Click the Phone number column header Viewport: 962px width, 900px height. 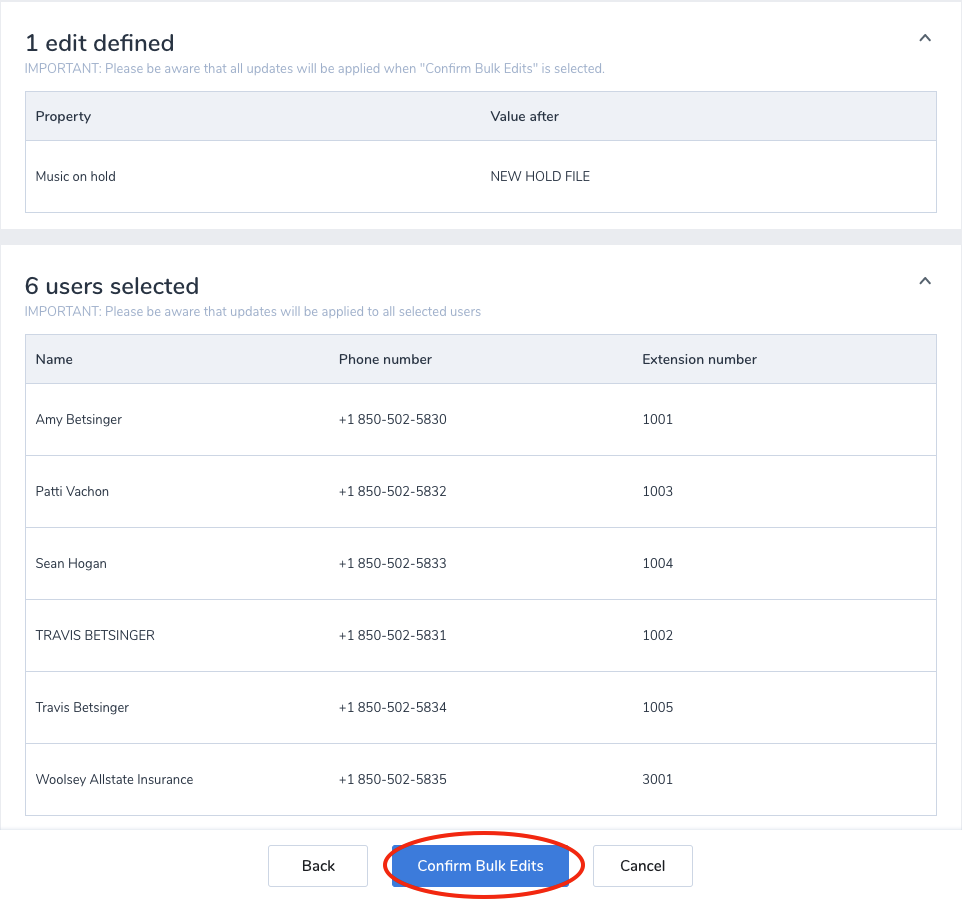385,360
